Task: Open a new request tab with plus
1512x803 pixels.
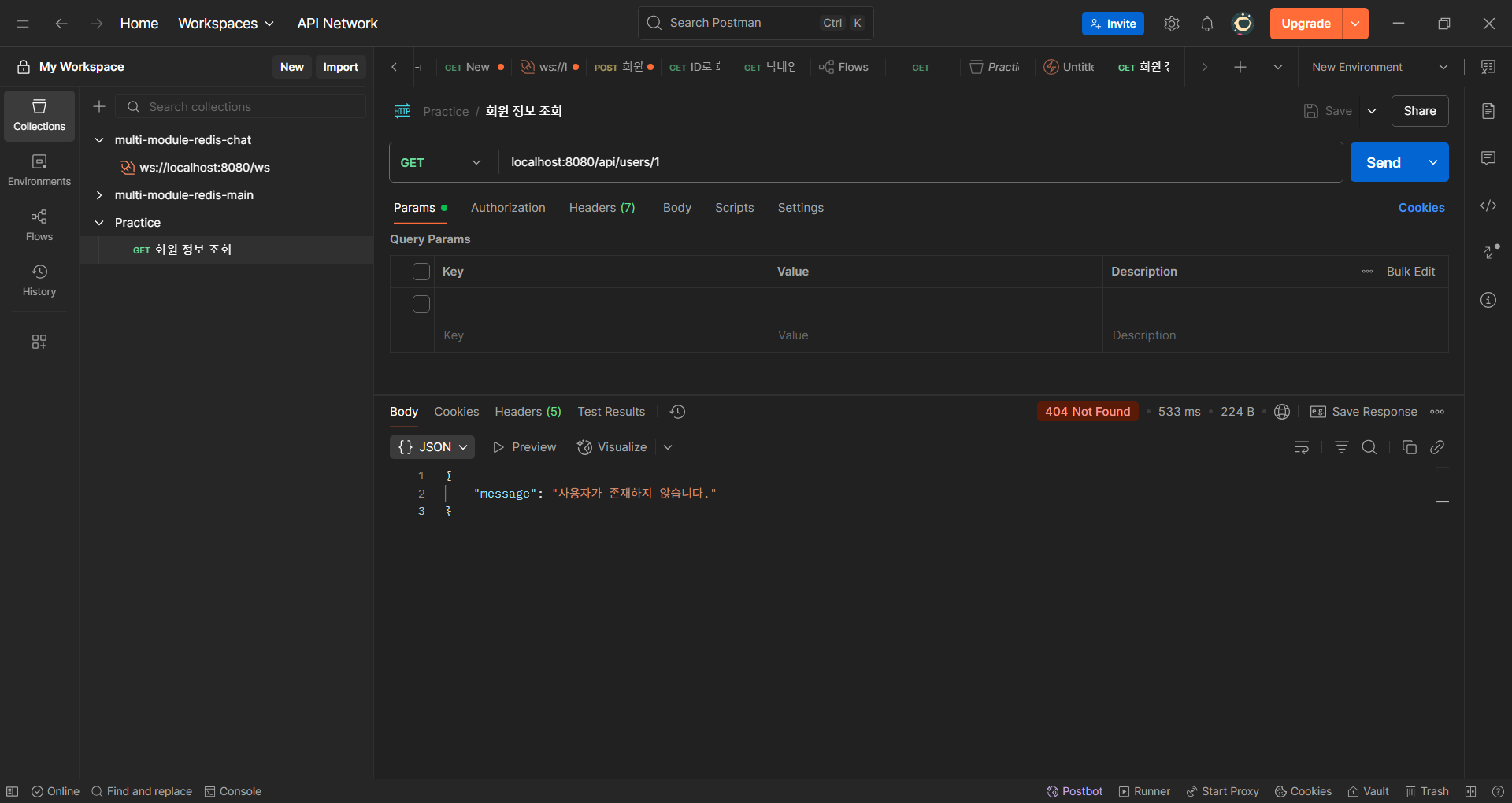Action: (1240, 67)
